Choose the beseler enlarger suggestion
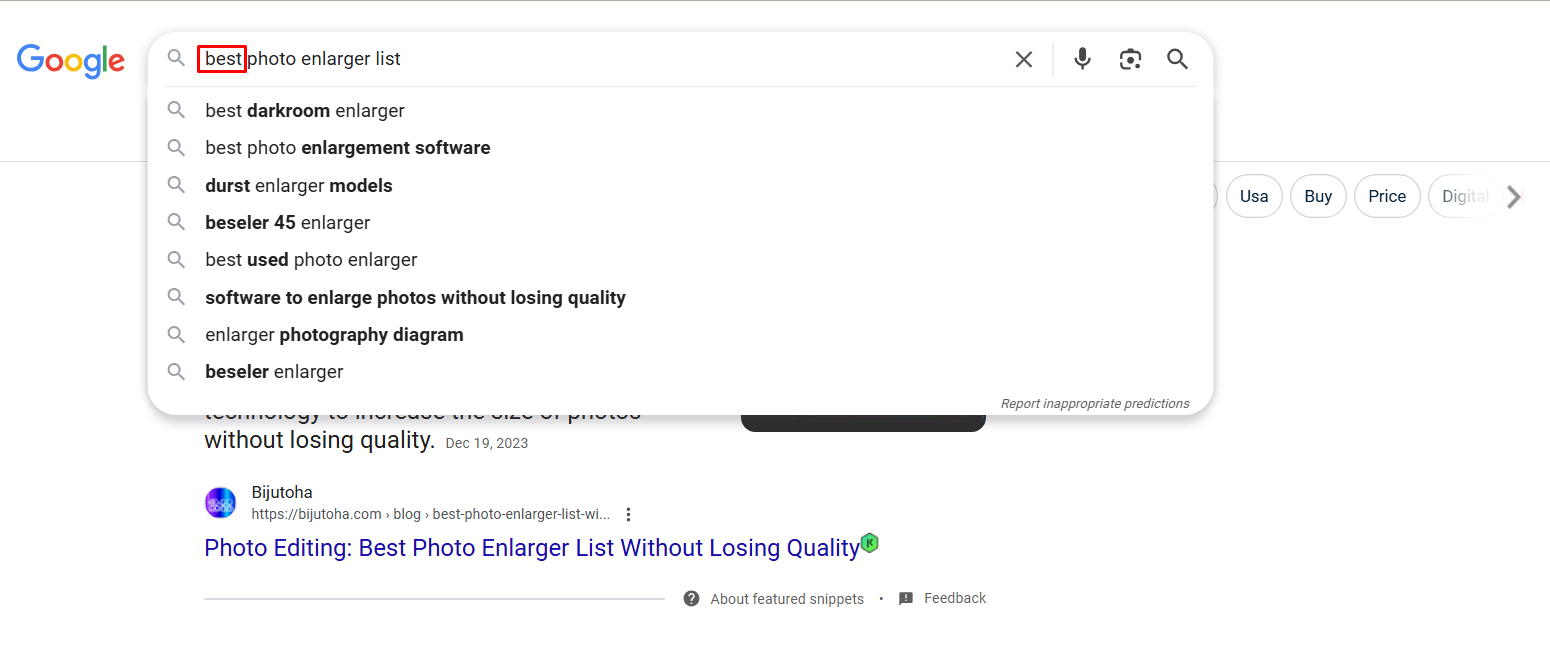The image size is (1550, 662). [680, 372]
